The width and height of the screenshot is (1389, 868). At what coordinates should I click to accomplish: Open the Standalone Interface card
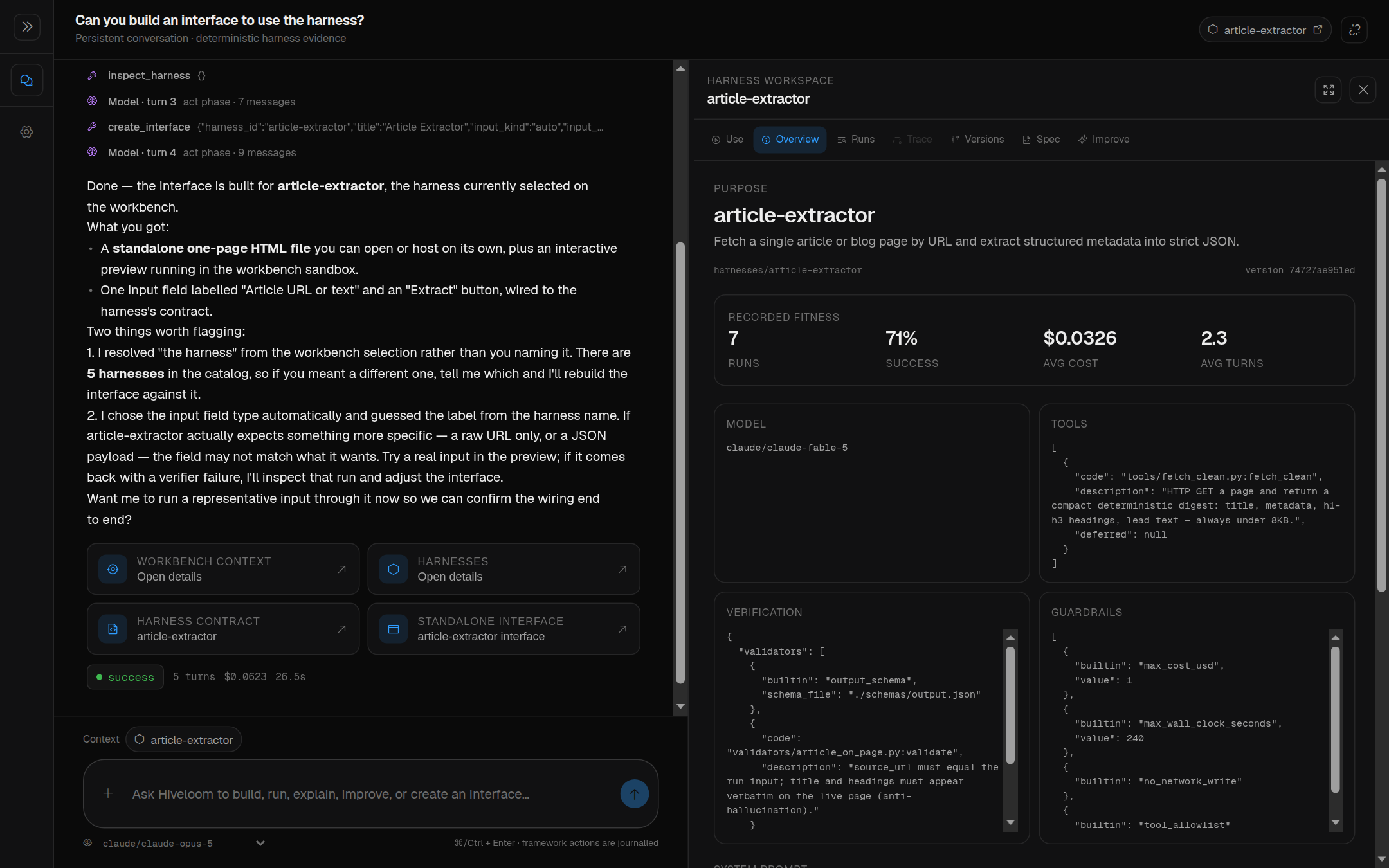click(504, 629)
